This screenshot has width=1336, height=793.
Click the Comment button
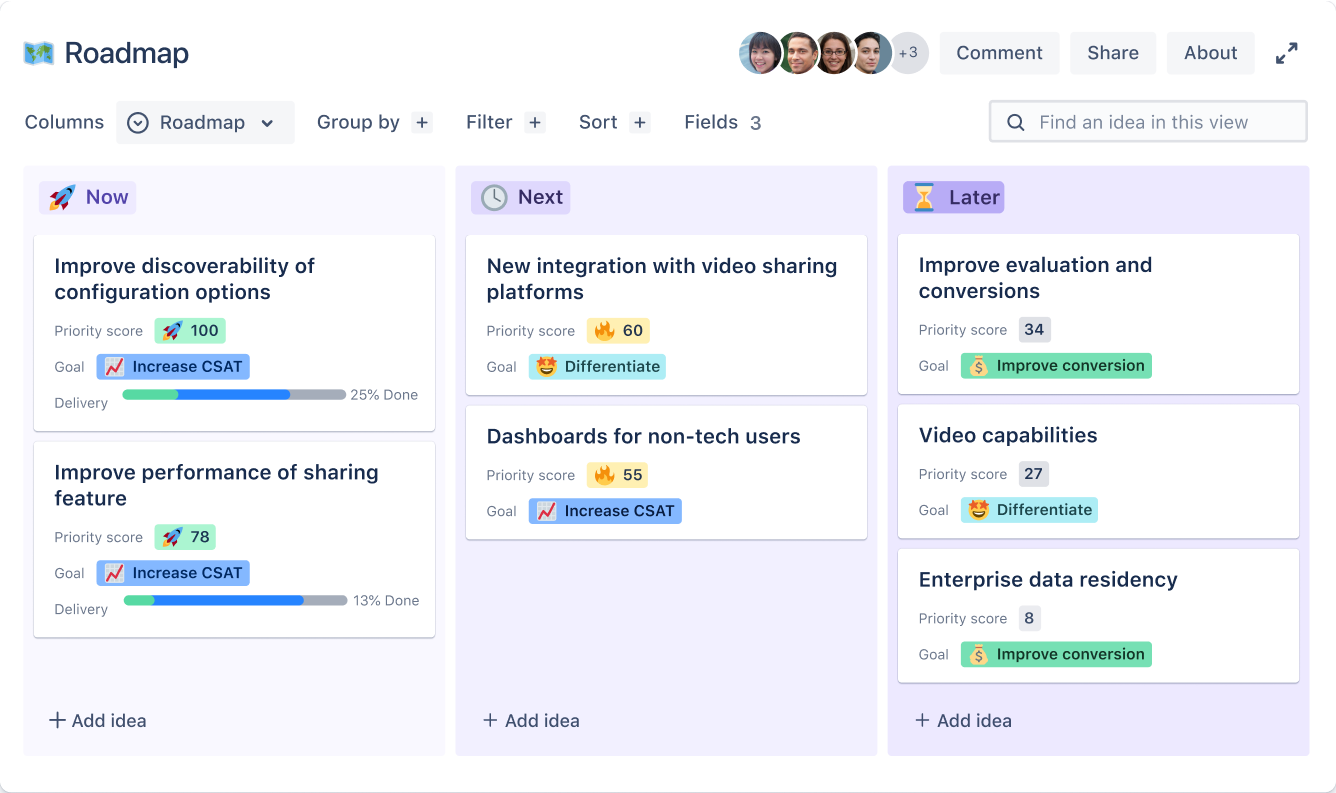point(999,53)
